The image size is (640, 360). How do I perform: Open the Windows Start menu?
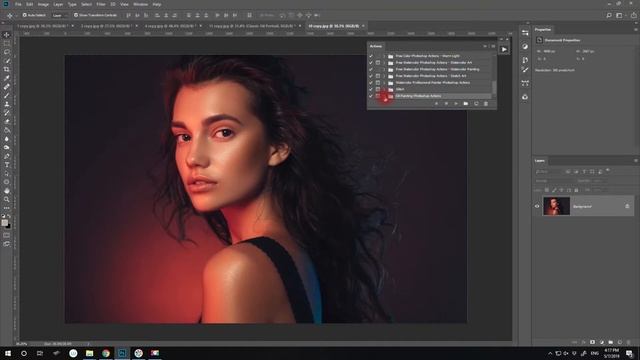(x=8, y=353)
